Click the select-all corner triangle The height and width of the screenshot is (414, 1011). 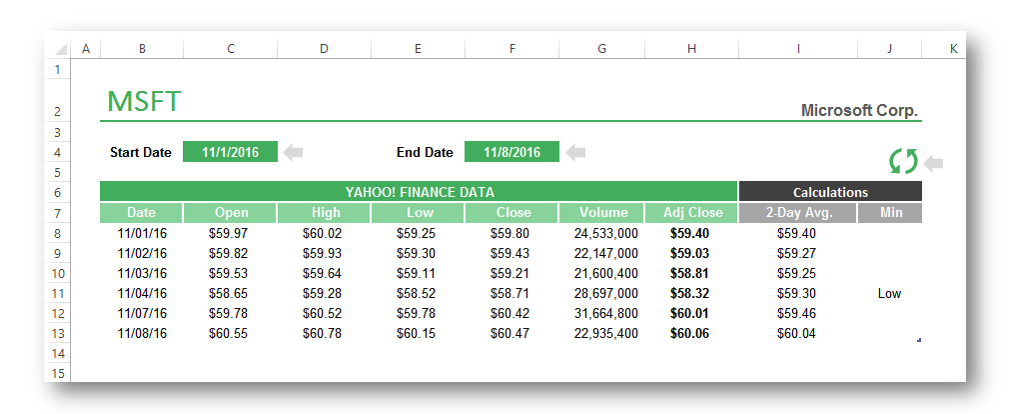tap(61, 49)
